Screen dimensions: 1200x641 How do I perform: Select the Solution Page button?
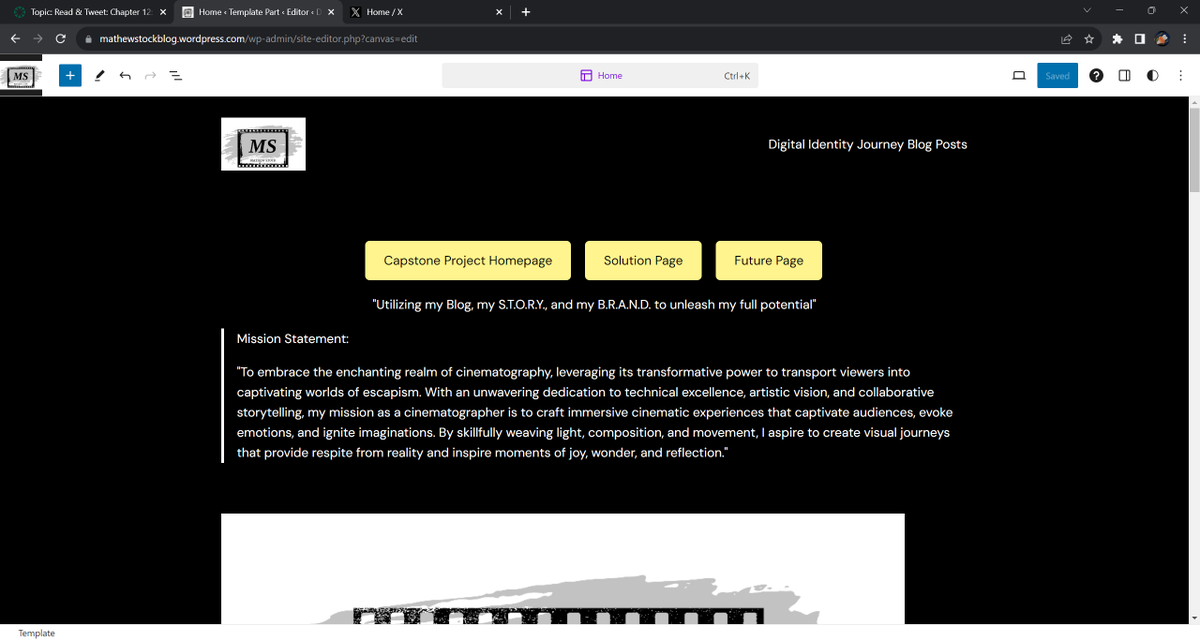tap(643, 260)
